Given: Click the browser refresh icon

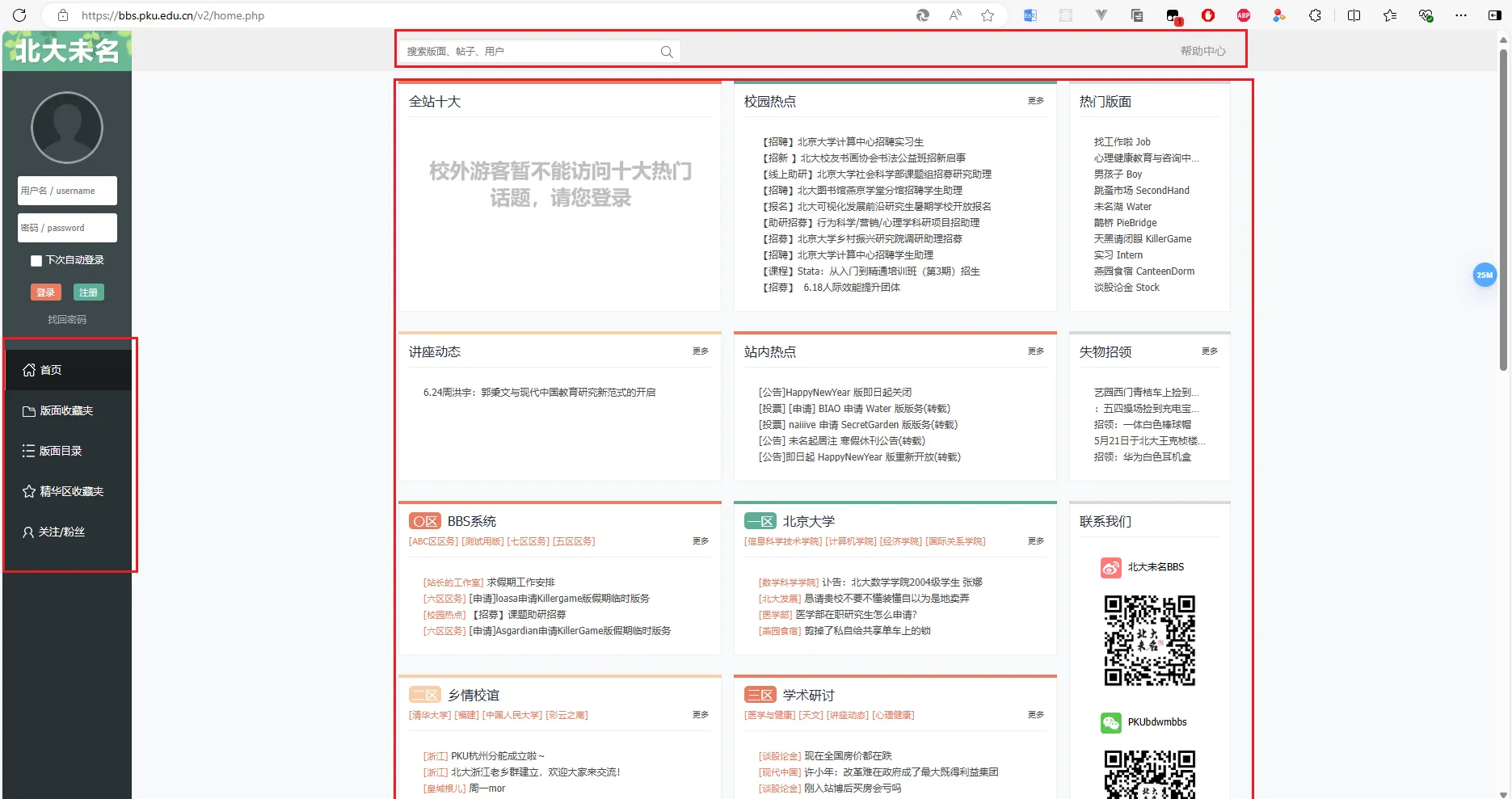Looking at the screenshot, I should (19, 15).
